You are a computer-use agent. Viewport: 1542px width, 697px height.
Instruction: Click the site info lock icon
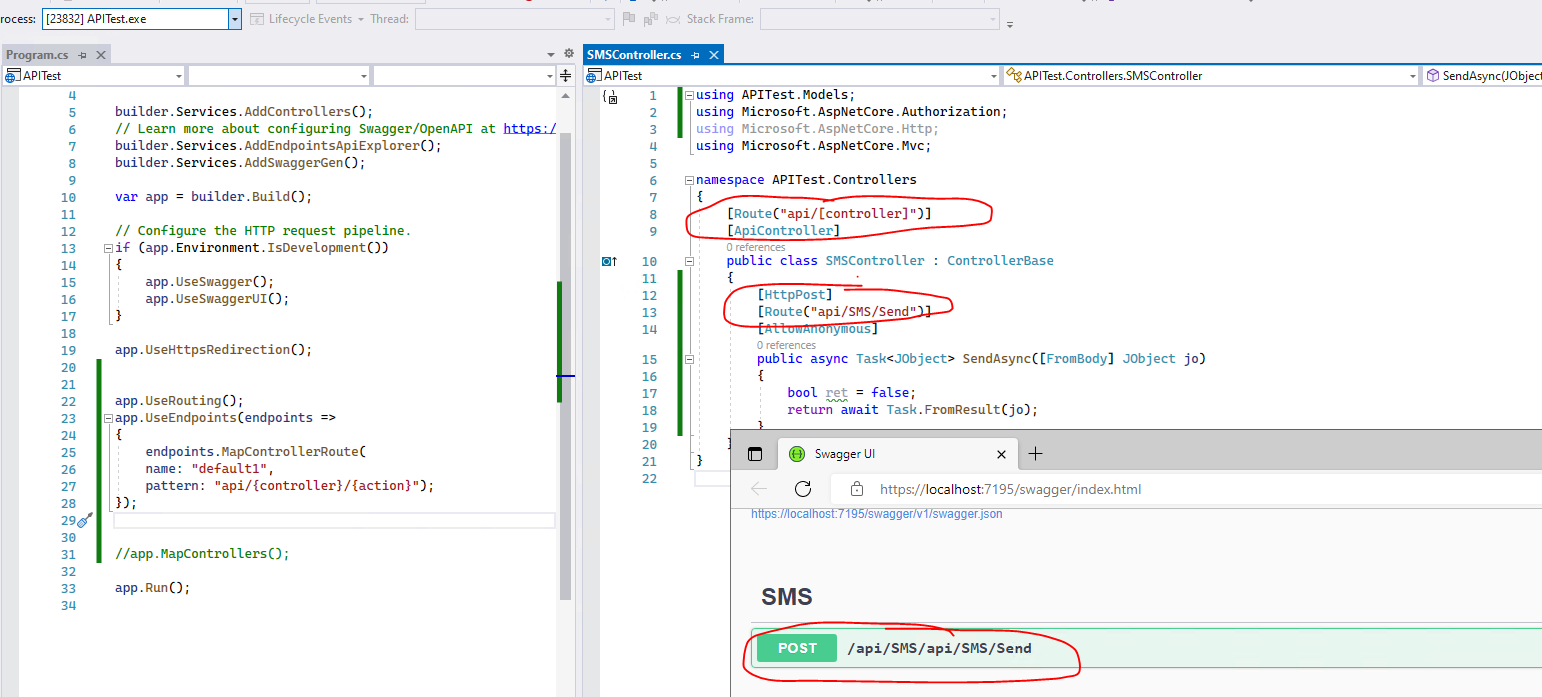tap(856, 489)
